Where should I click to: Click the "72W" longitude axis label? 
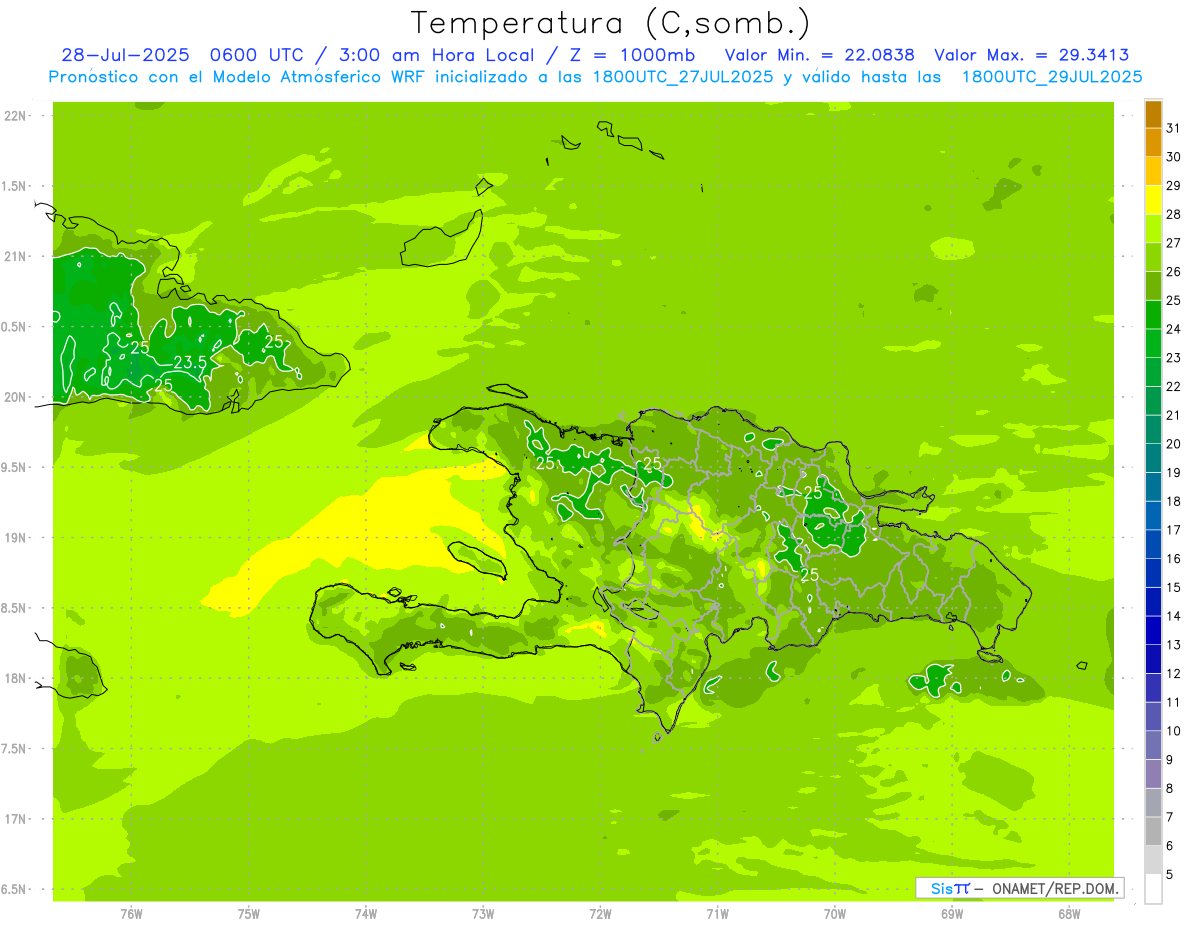click(600, 914)
